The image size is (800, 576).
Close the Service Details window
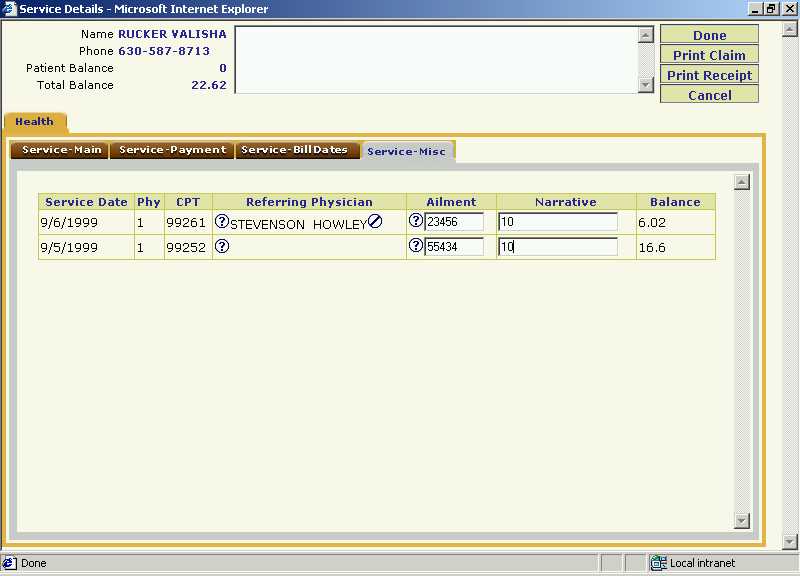789,9
